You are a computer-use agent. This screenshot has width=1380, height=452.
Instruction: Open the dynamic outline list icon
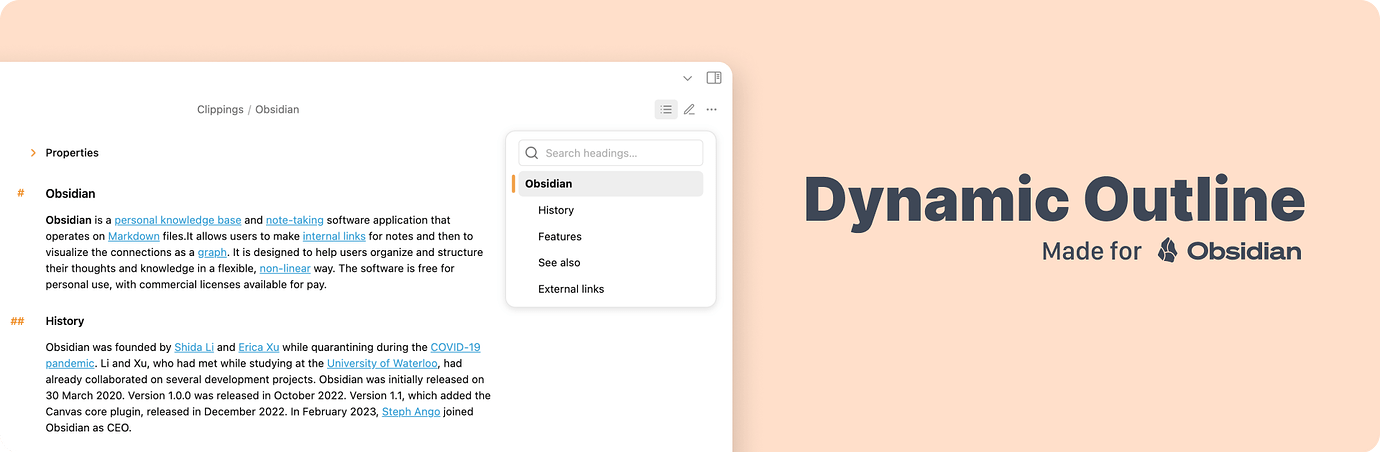click(x=666, y=109)
